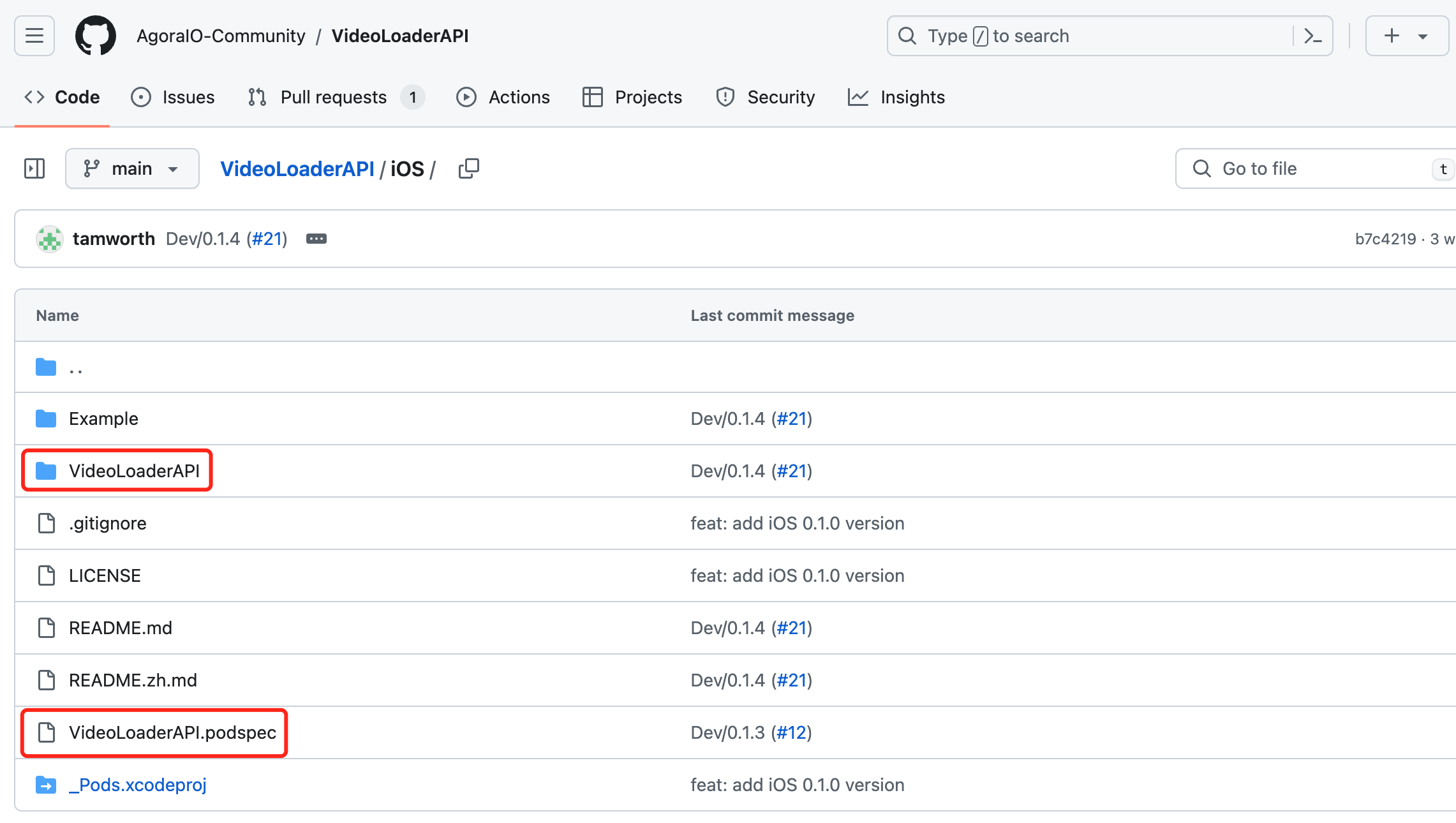
Task: Open the Actions tab
Action: (503, 97)
